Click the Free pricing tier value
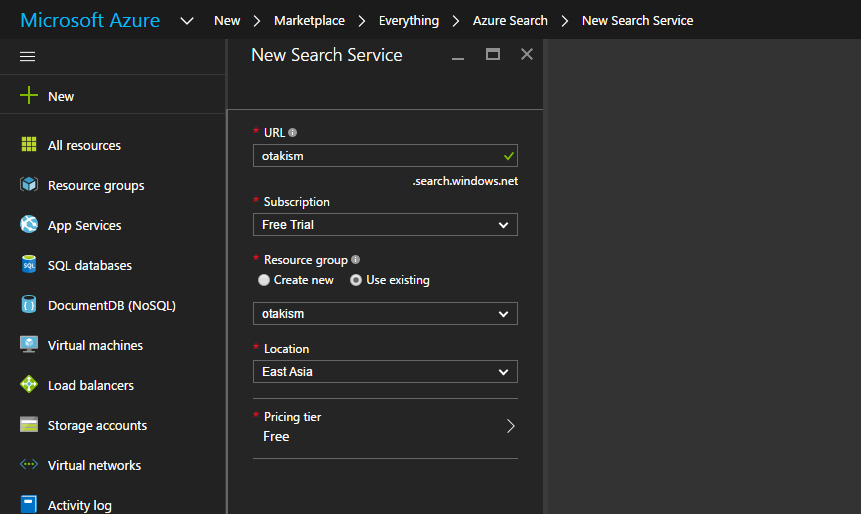861x514 pixels. point(276,437)
